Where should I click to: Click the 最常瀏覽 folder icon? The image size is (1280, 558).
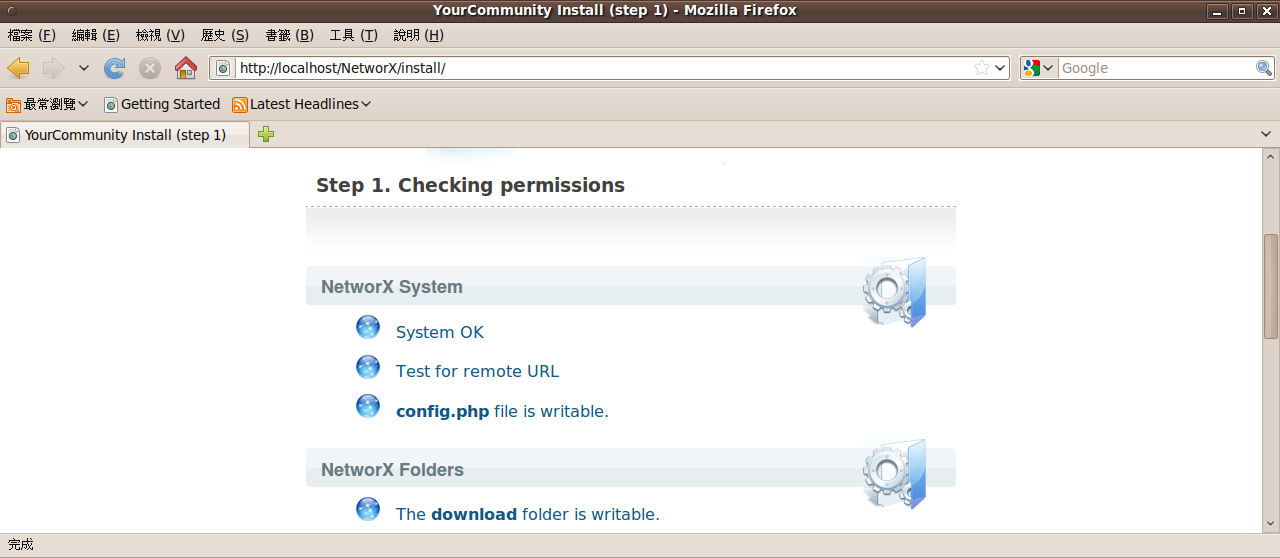point(14,104)
